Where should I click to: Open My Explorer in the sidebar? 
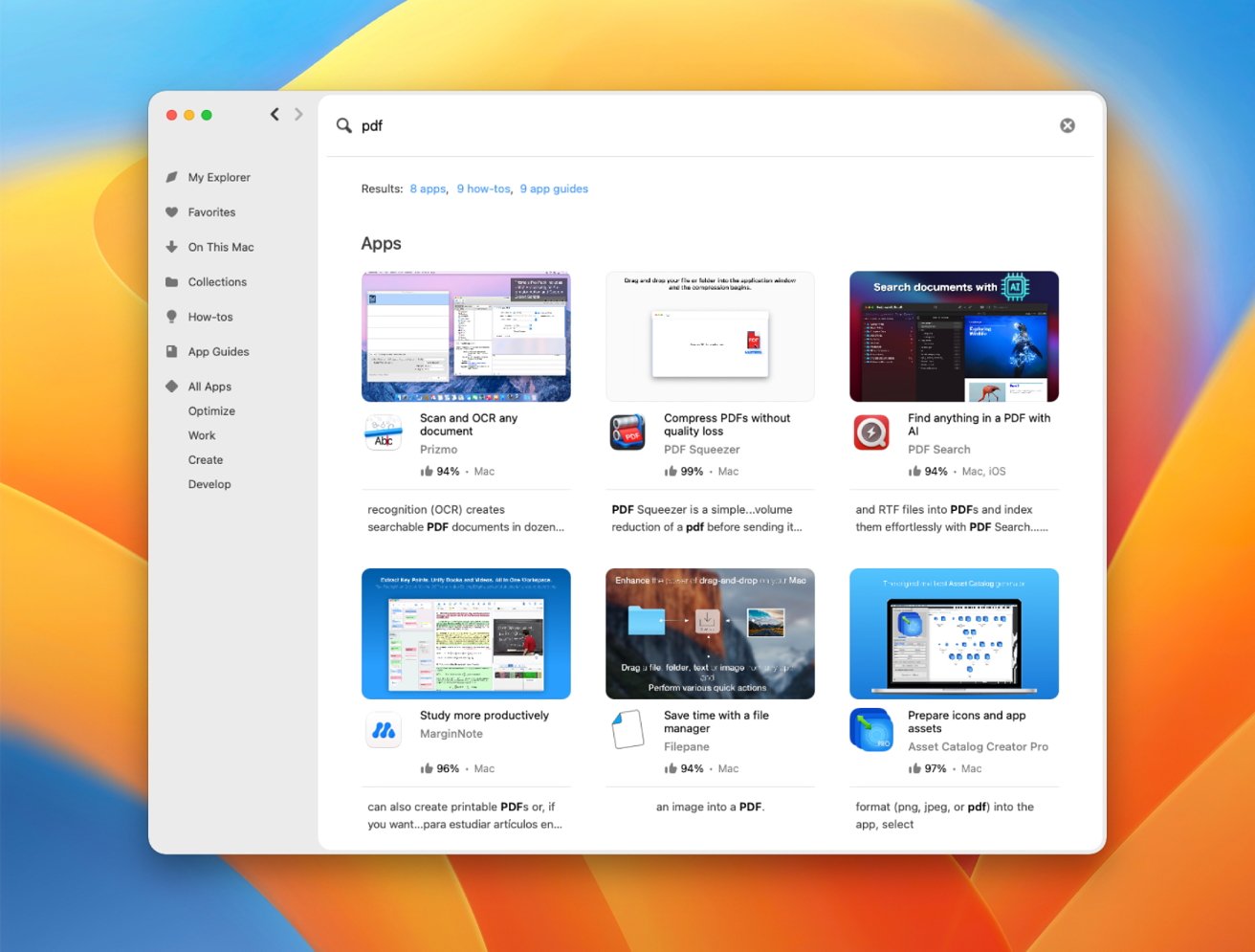[219, 177]
